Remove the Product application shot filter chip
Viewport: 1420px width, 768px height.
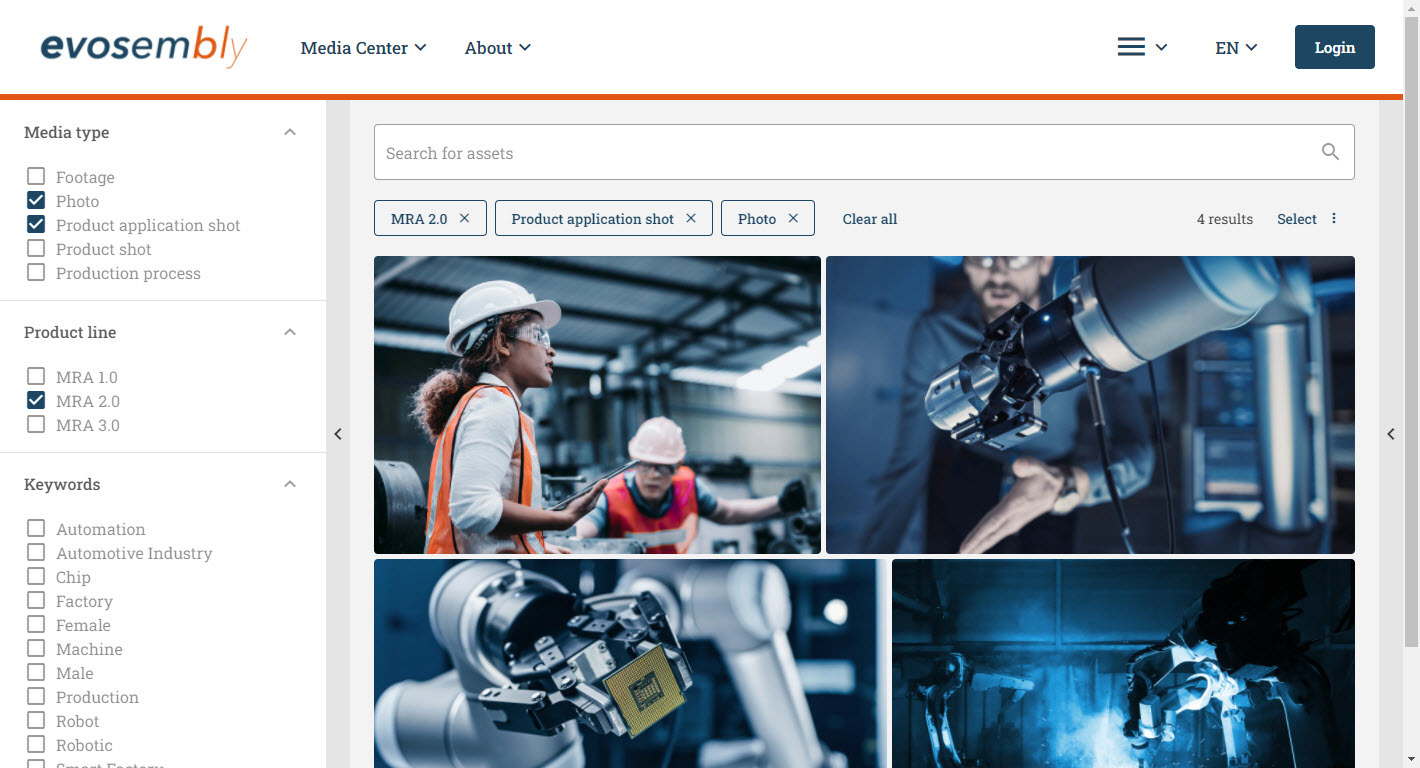click(x=690, y=218)
